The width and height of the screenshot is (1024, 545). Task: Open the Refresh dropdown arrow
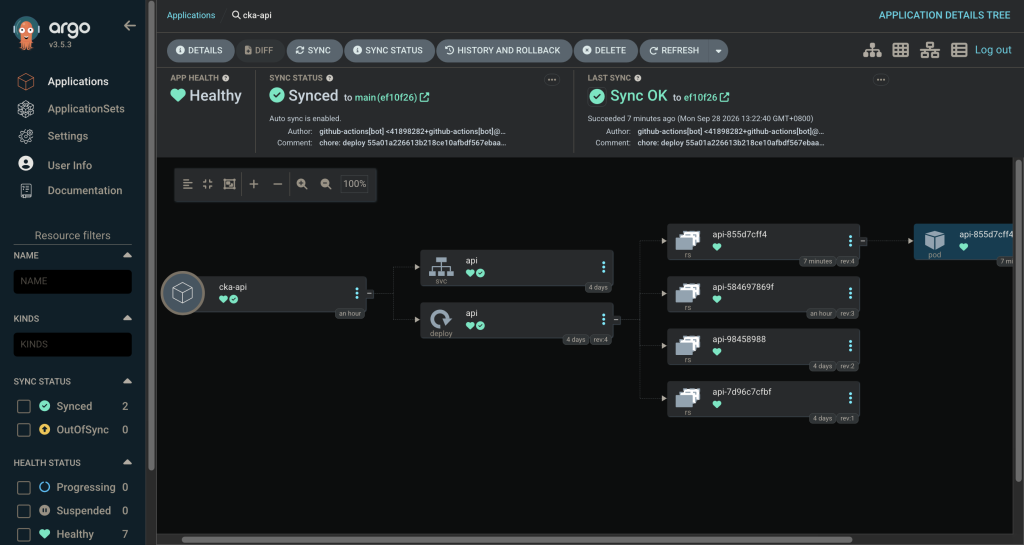718,51
